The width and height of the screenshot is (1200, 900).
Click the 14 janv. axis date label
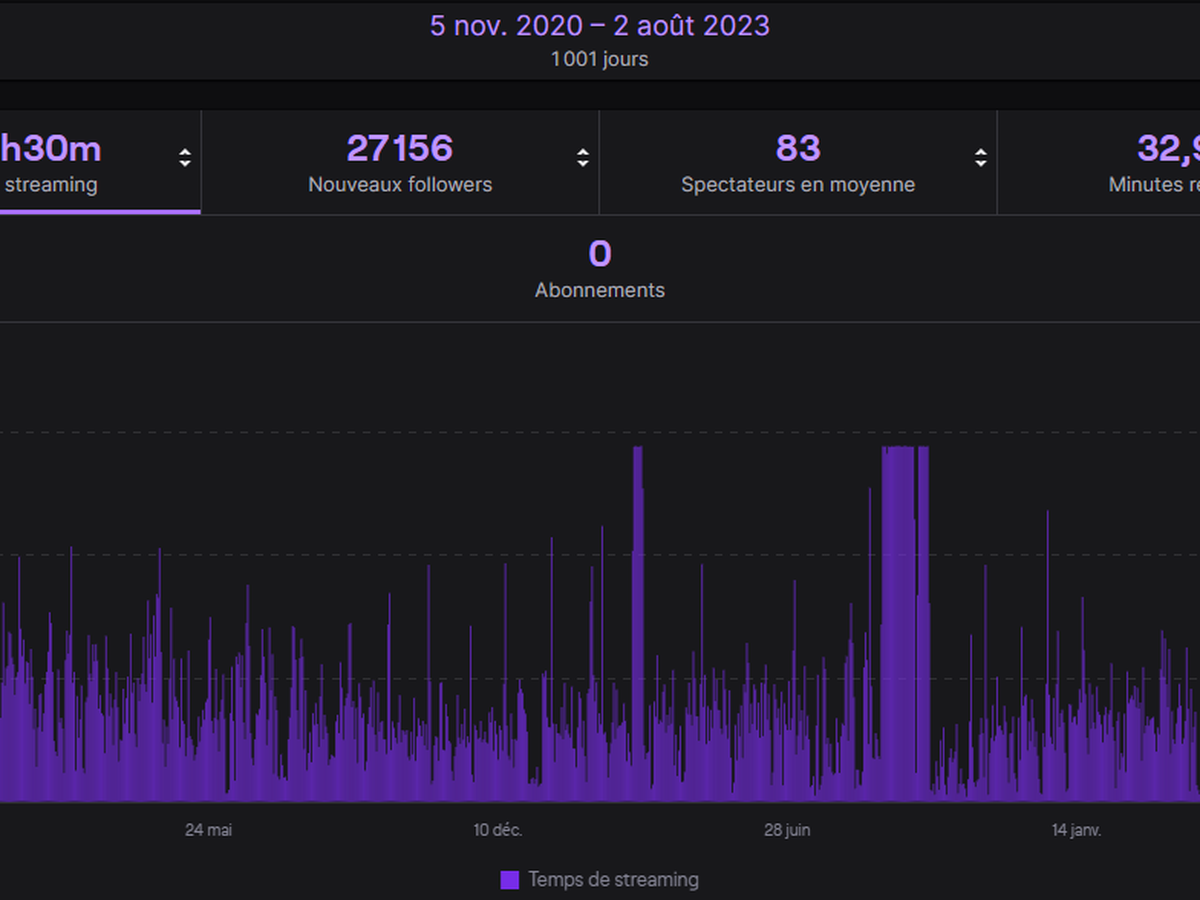(1076, 830)
